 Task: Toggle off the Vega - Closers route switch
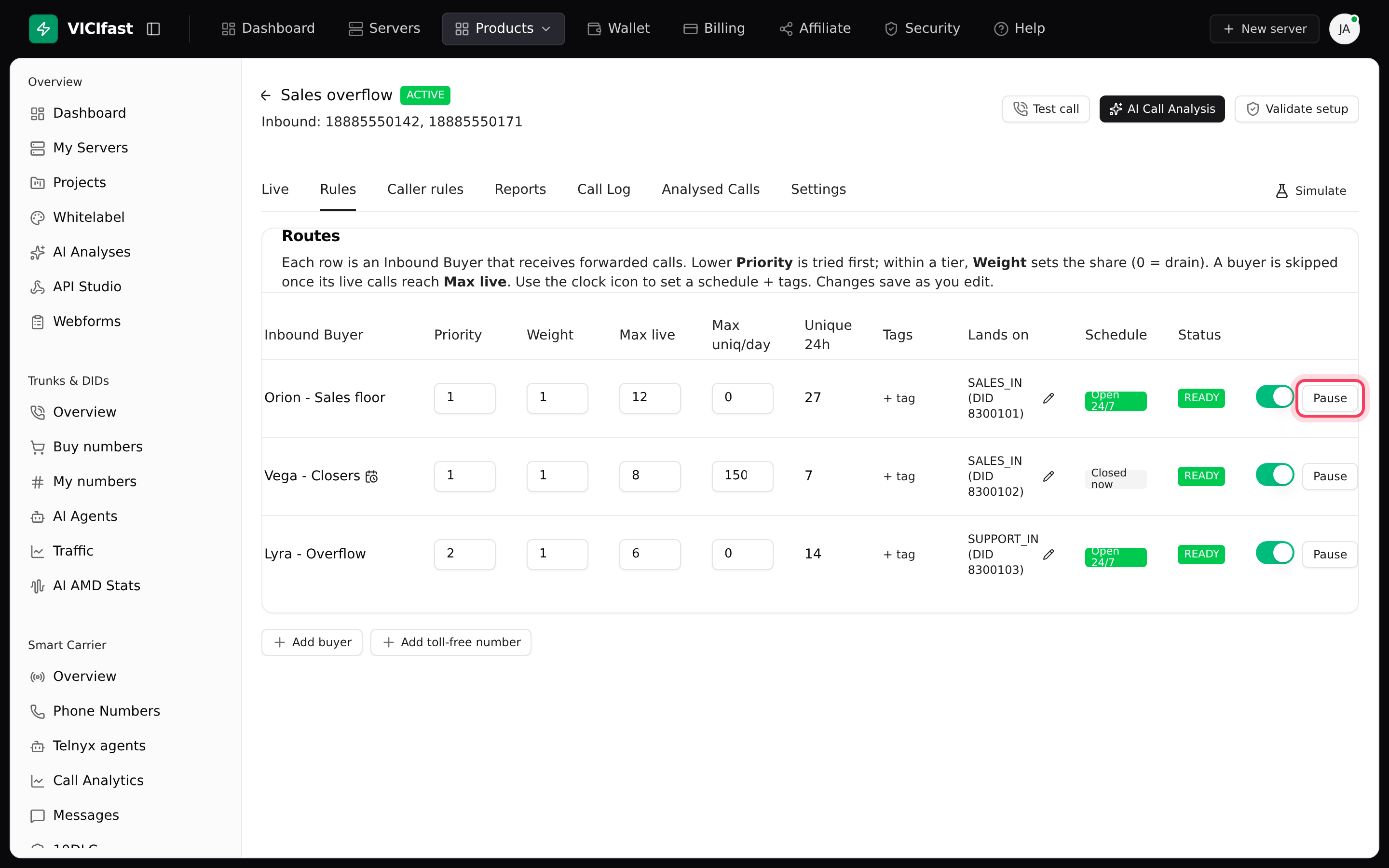coord(1274,475)
